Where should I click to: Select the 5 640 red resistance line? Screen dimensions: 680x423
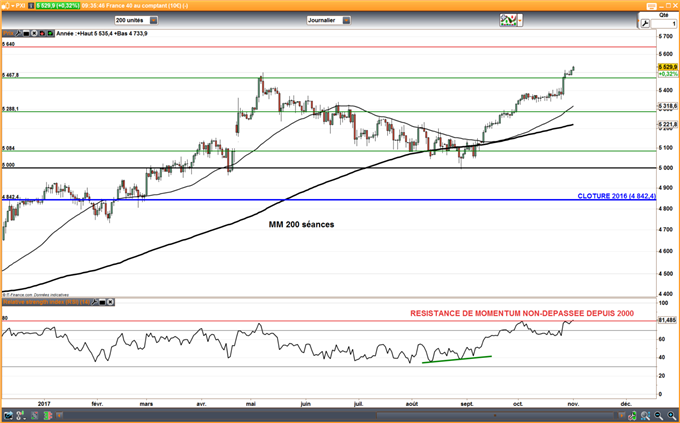(x=330, y=47)
